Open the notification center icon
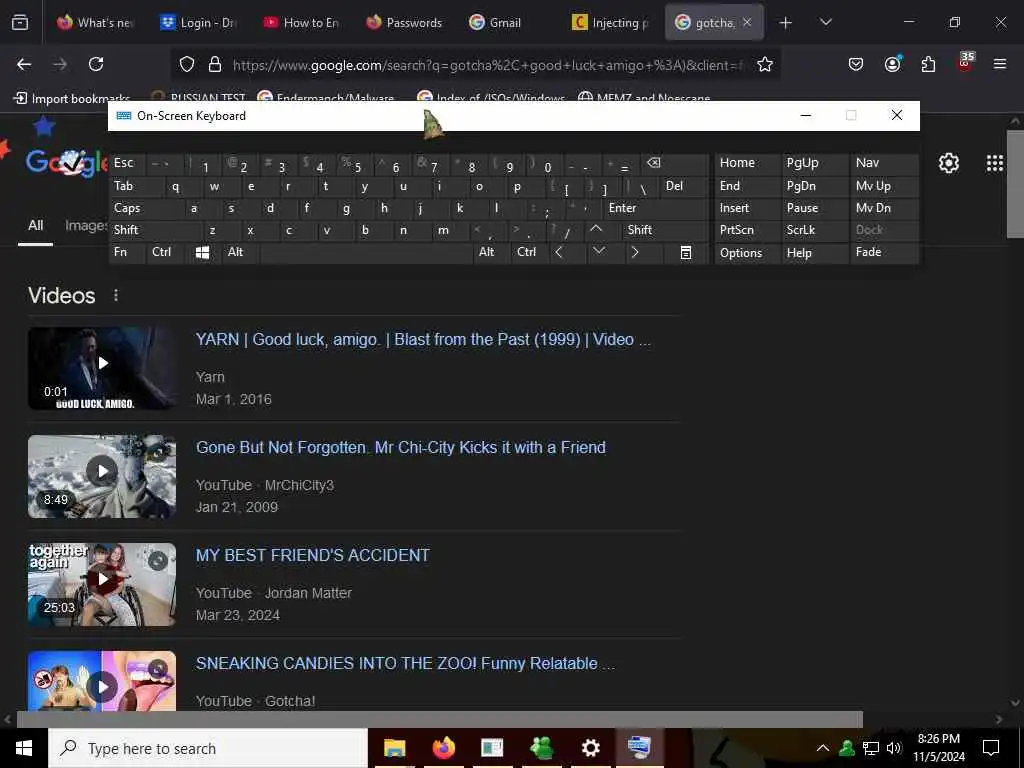The image size is (1024, 768). point(991,748)
